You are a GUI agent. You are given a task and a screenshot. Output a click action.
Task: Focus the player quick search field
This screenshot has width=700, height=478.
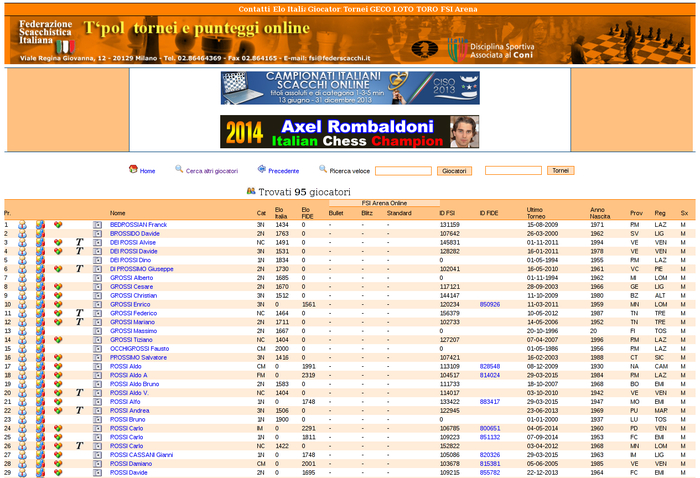pos(403,171)
